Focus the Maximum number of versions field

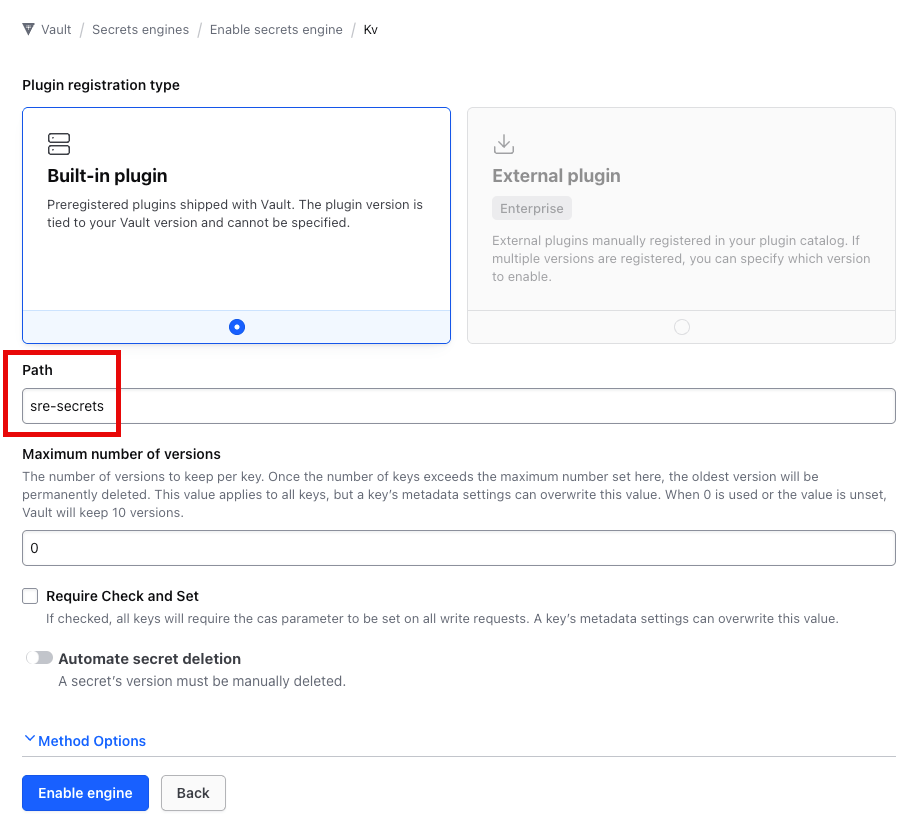tap(459, 548)
